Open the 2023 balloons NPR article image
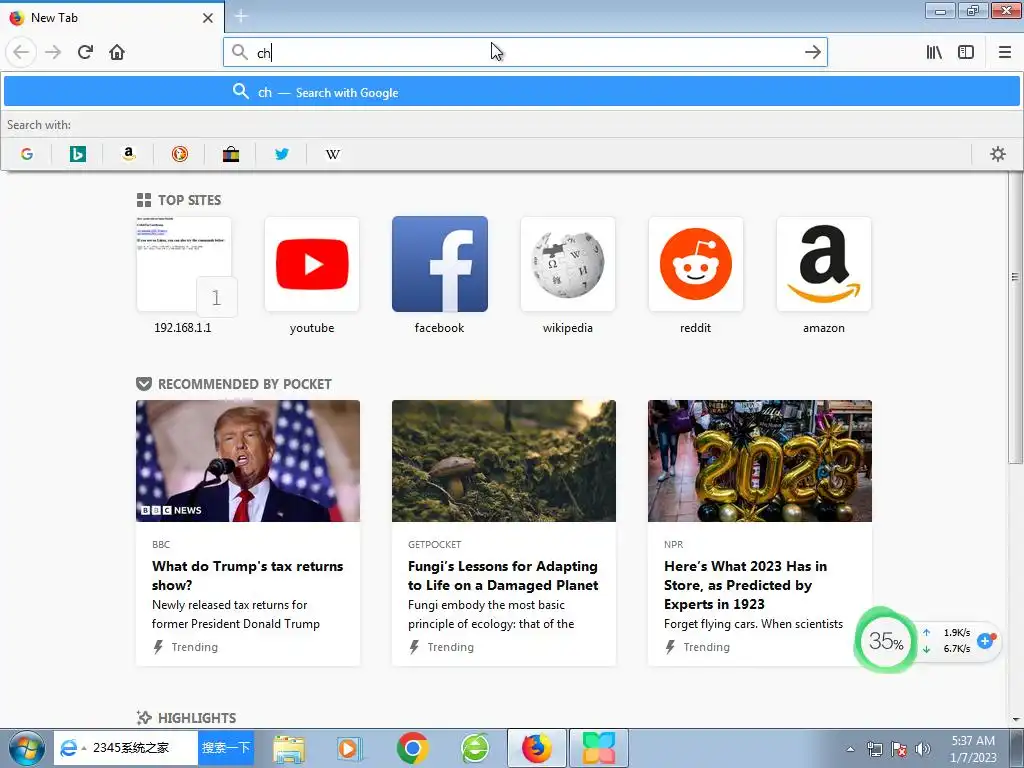 point(760,460)
